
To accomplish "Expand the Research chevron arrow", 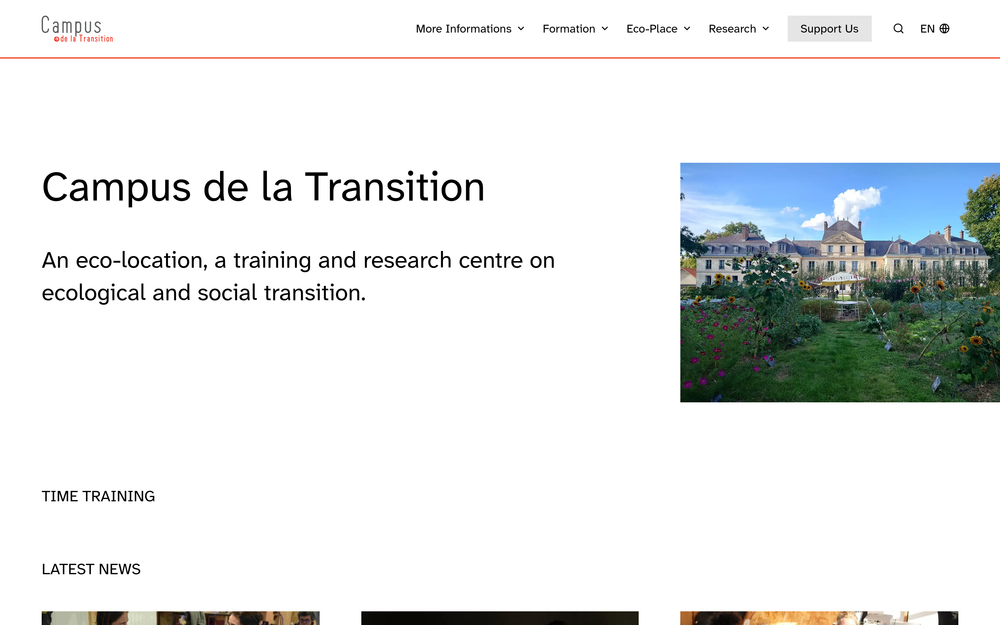I will 765,29.
